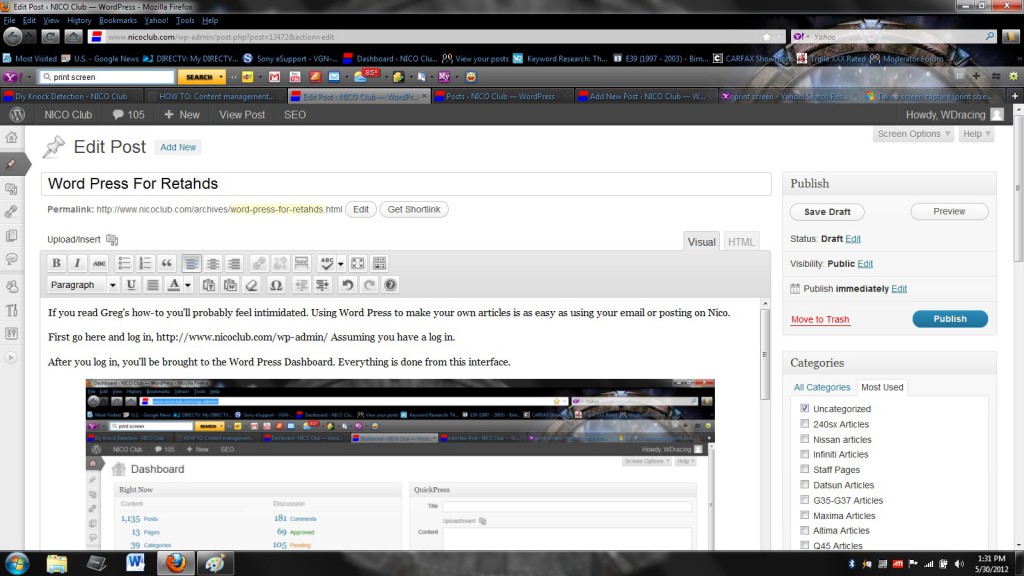
Task: Toggle the spellcheck ABC button
Action: (x=327, y=263)
